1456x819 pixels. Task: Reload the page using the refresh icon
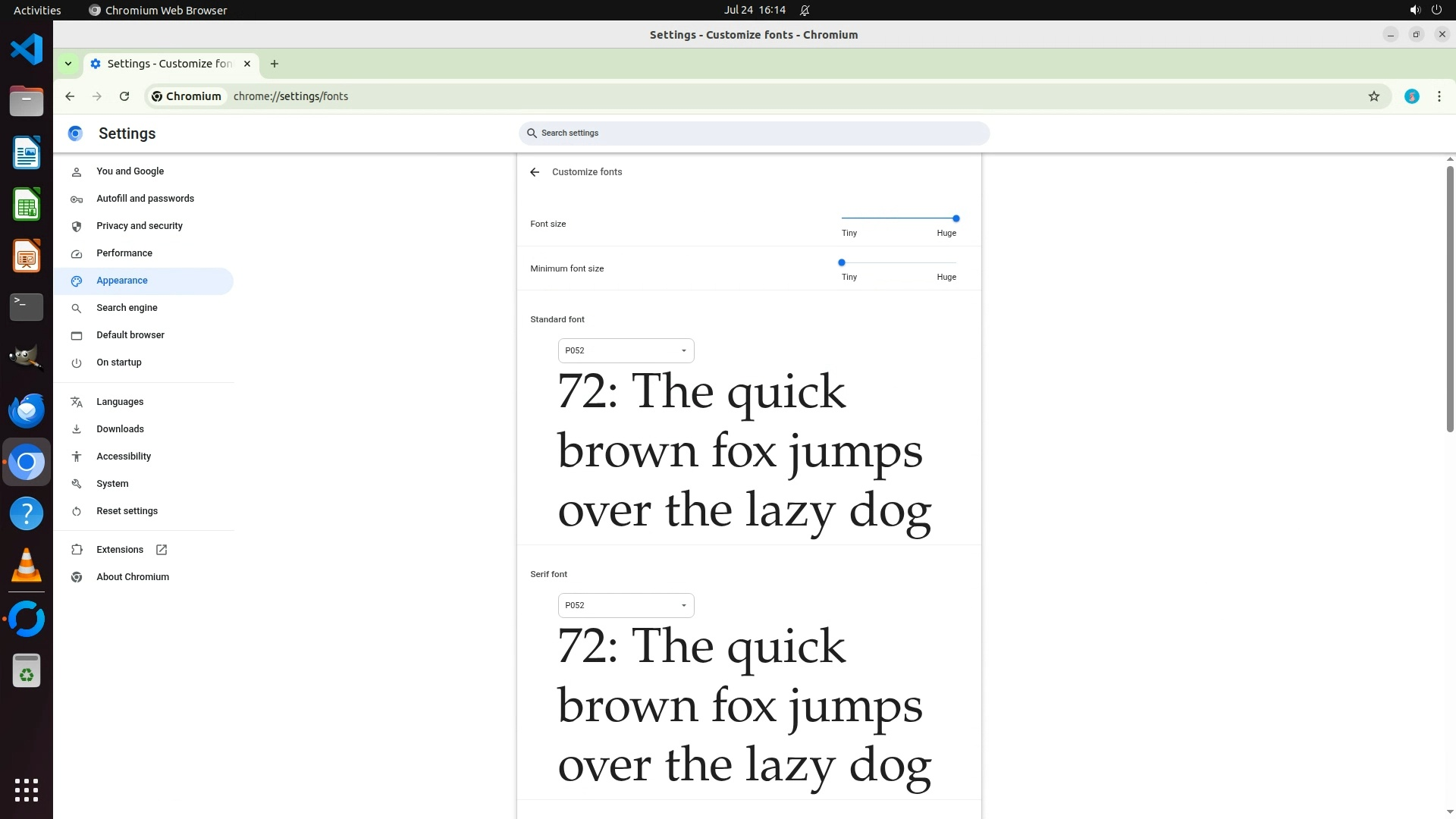(x=124, y=96)
